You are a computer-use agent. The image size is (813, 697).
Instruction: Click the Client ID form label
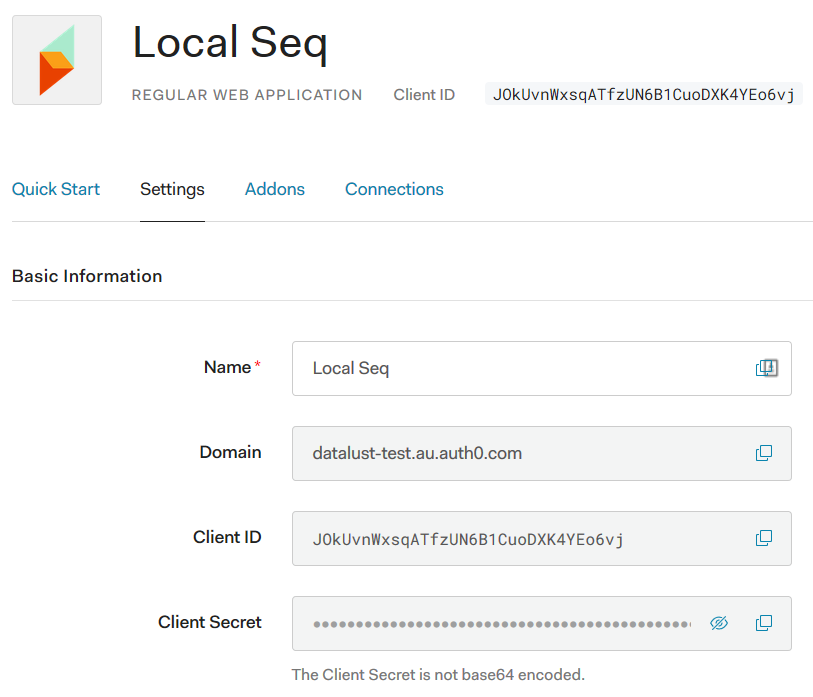[227, 537]
